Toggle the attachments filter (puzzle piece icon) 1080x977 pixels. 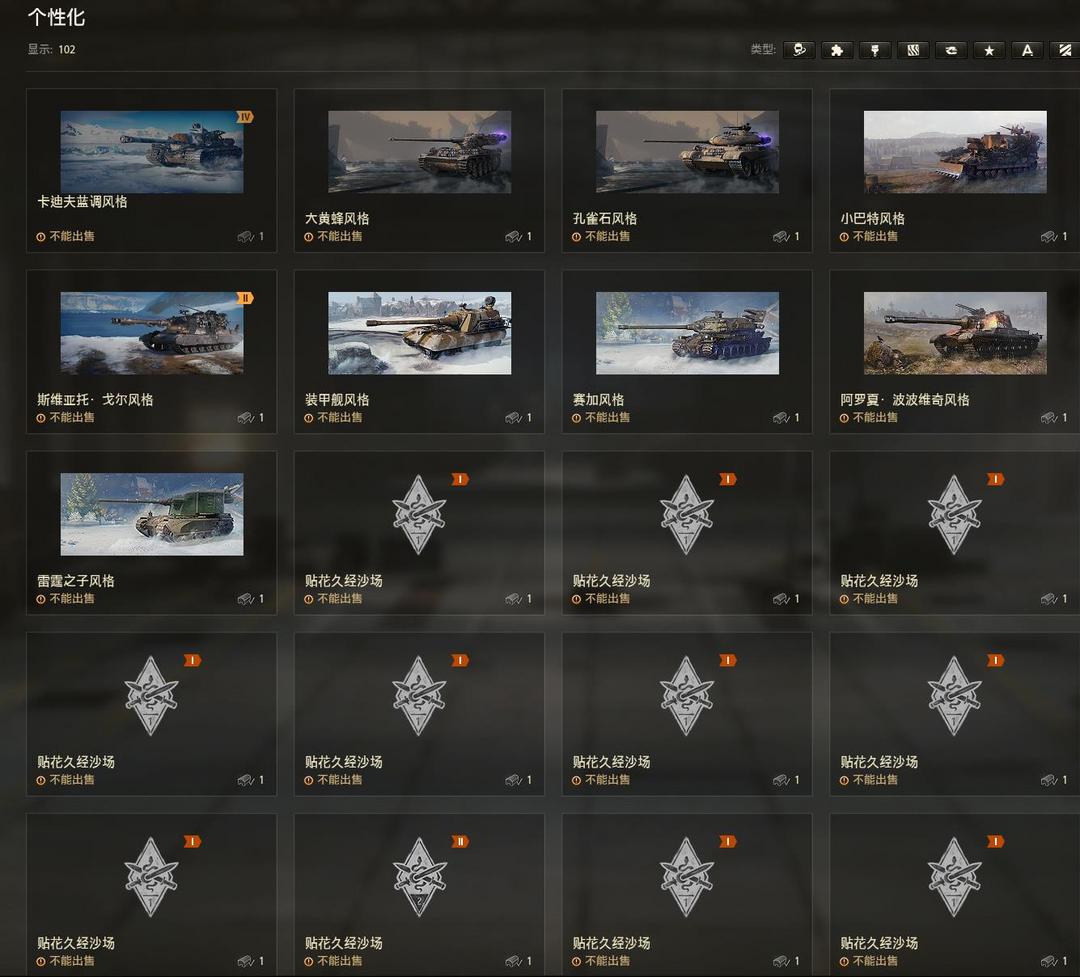pos(837,50)
